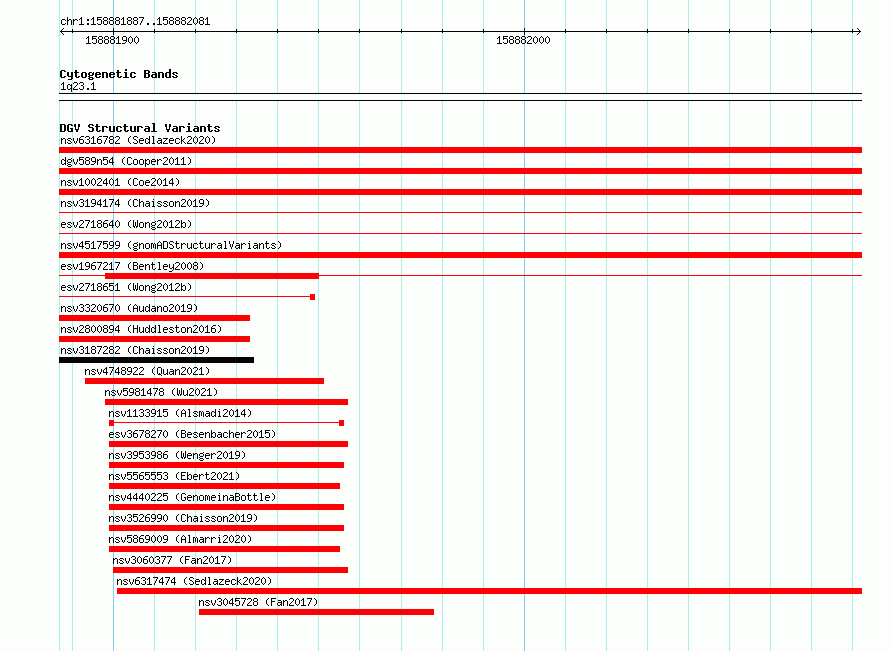Click the end block of esv2718651 glyph
The image size is (890, 651).
313,297
